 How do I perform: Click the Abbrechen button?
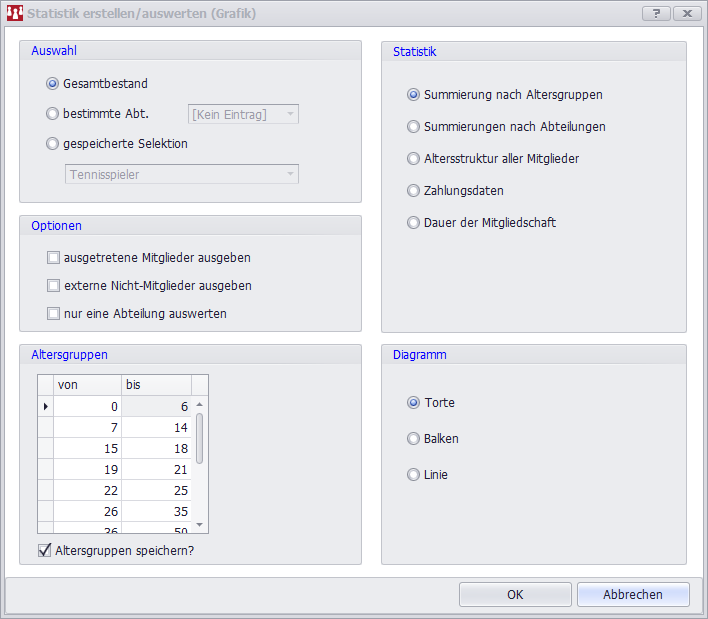click(632, 595)
